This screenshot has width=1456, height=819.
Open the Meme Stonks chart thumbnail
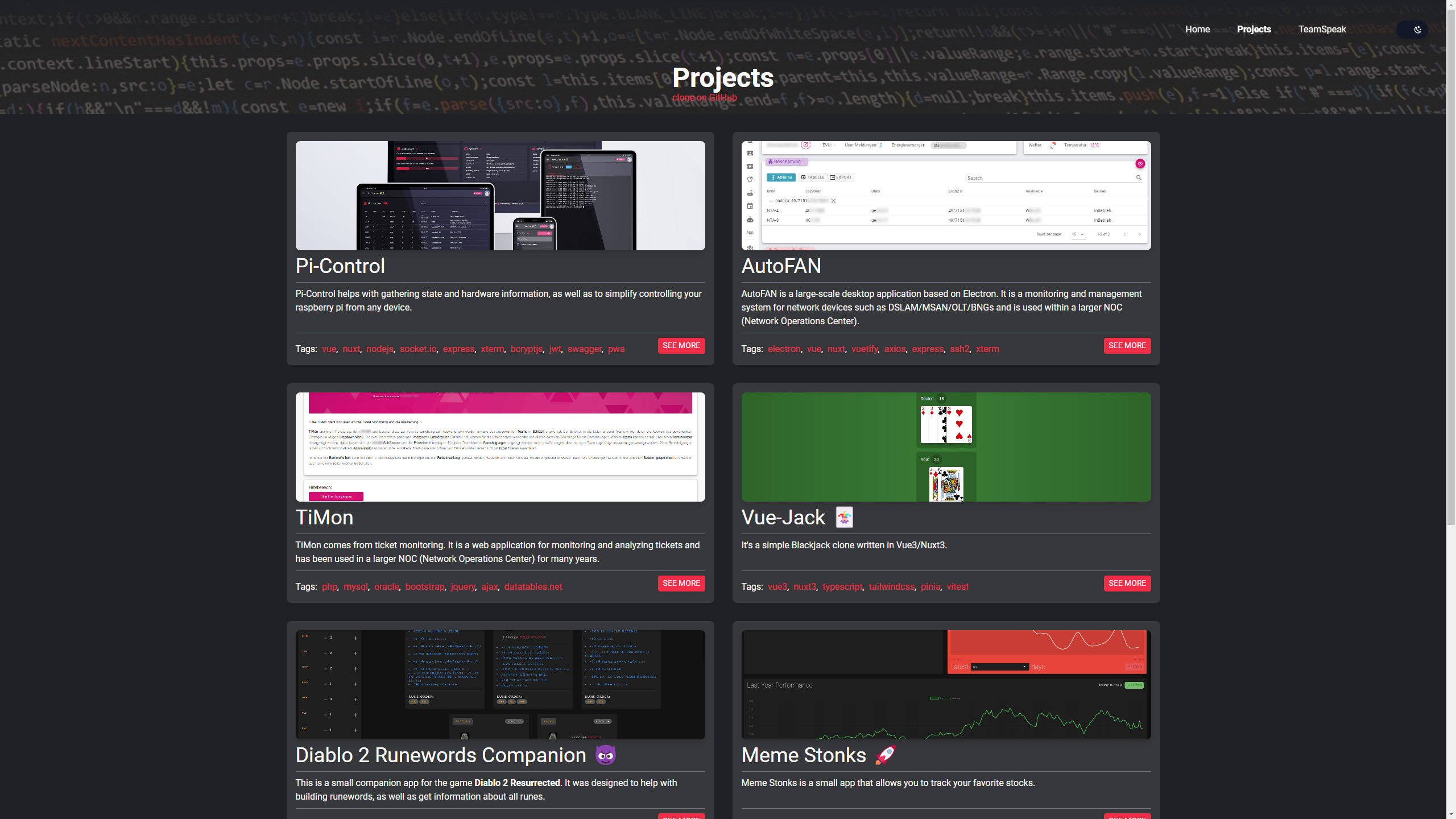click(946, 685)
